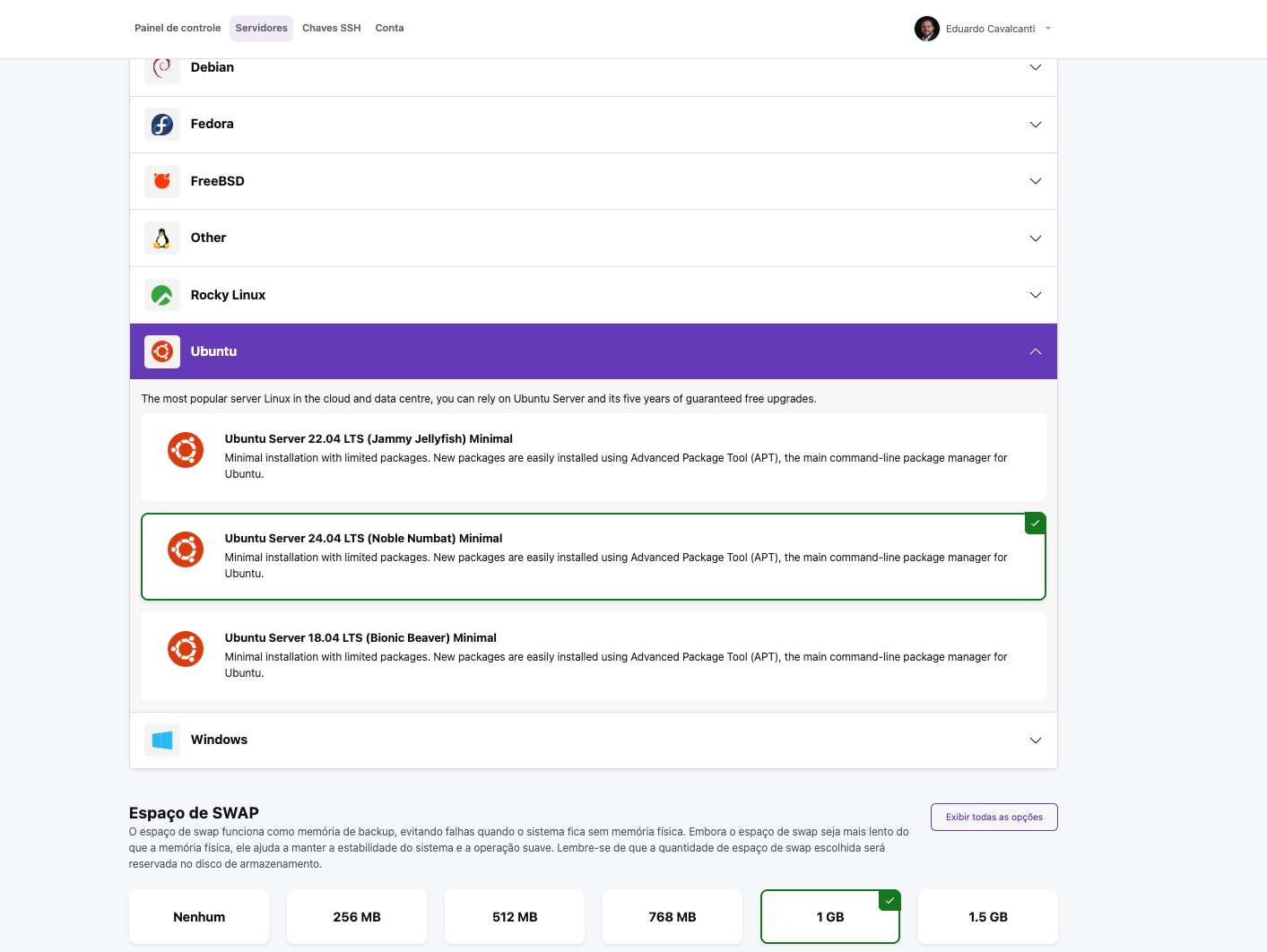
Task: Expand the Rocky Linux section chevron
Action: coord(1036,295)
